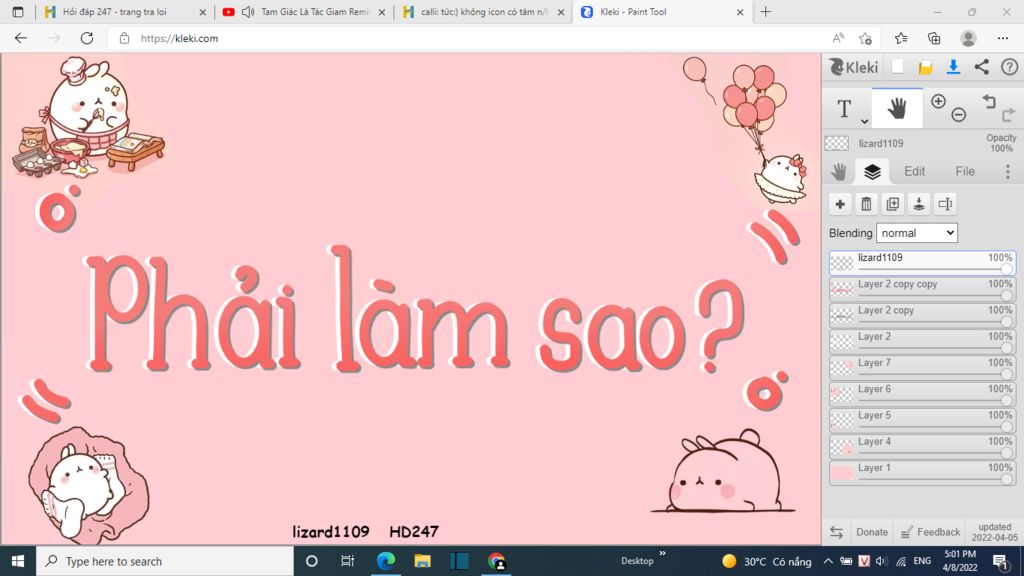This screenshot has width=1024, height=576.
Task: Select Layer 1
Action: point(922,473)
